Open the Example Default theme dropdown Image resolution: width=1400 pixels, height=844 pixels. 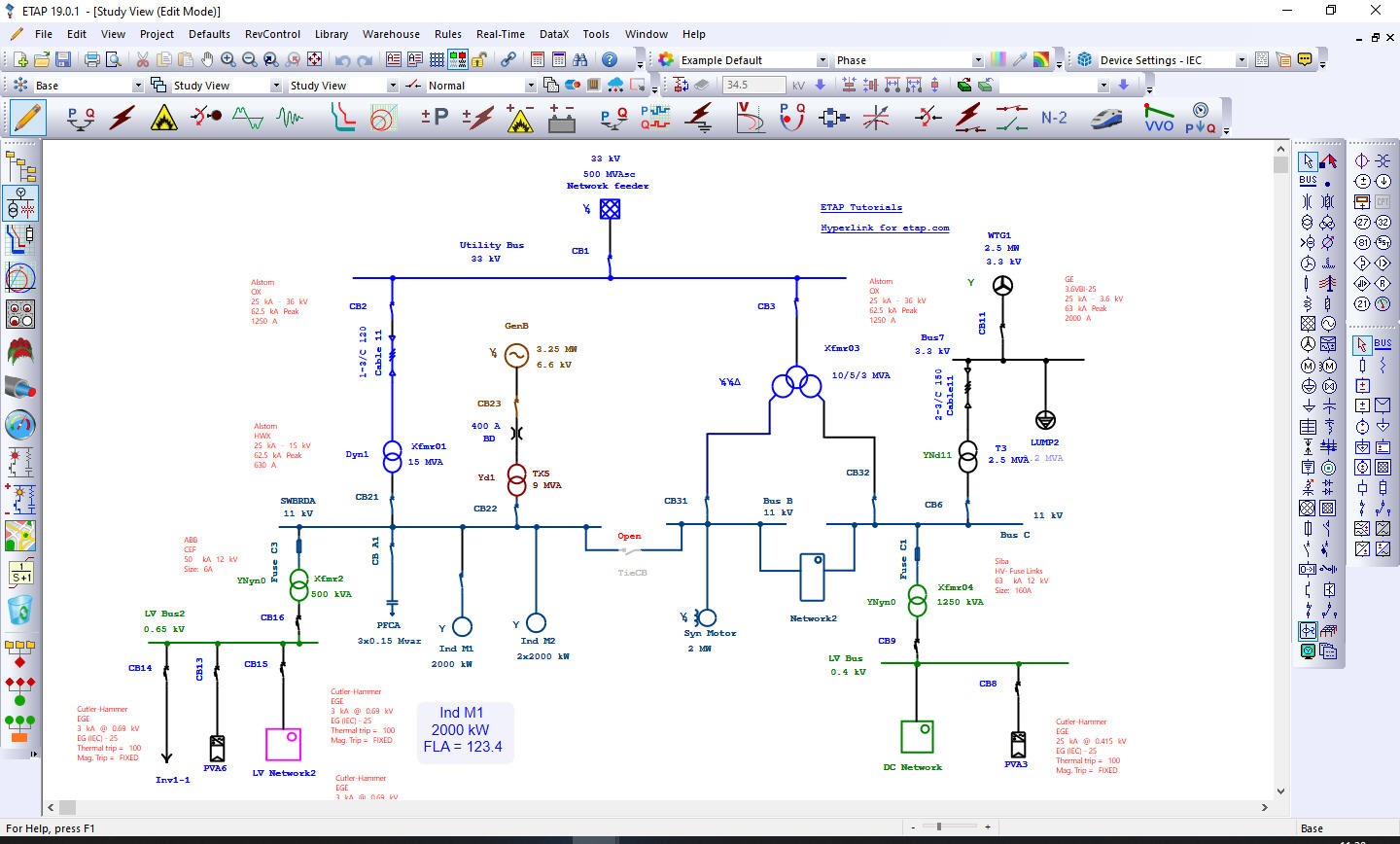pyautogui.click(x=822, y=60)
